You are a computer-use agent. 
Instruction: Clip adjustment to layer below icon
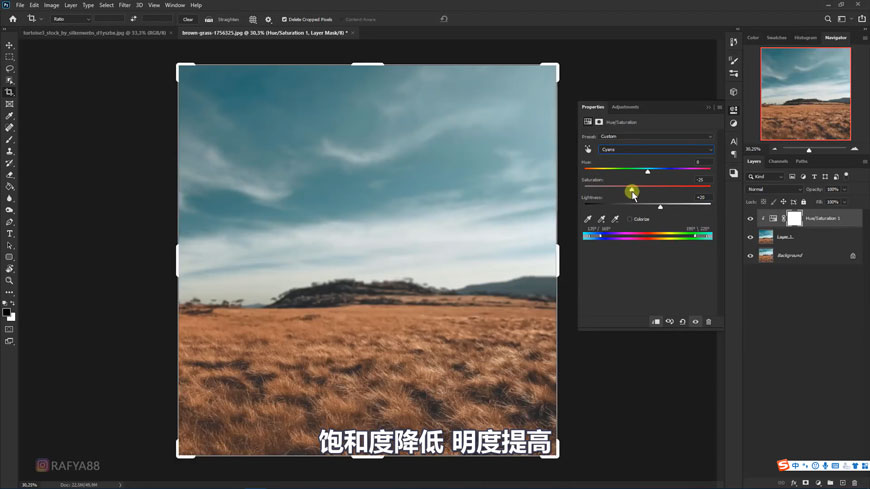(656, 322)
